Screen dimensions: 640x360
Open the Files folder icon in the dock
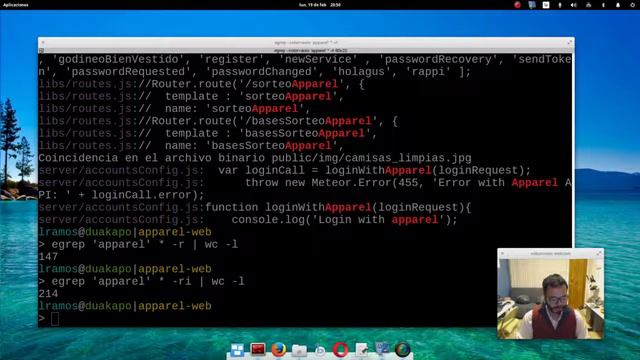coord(299,350)
